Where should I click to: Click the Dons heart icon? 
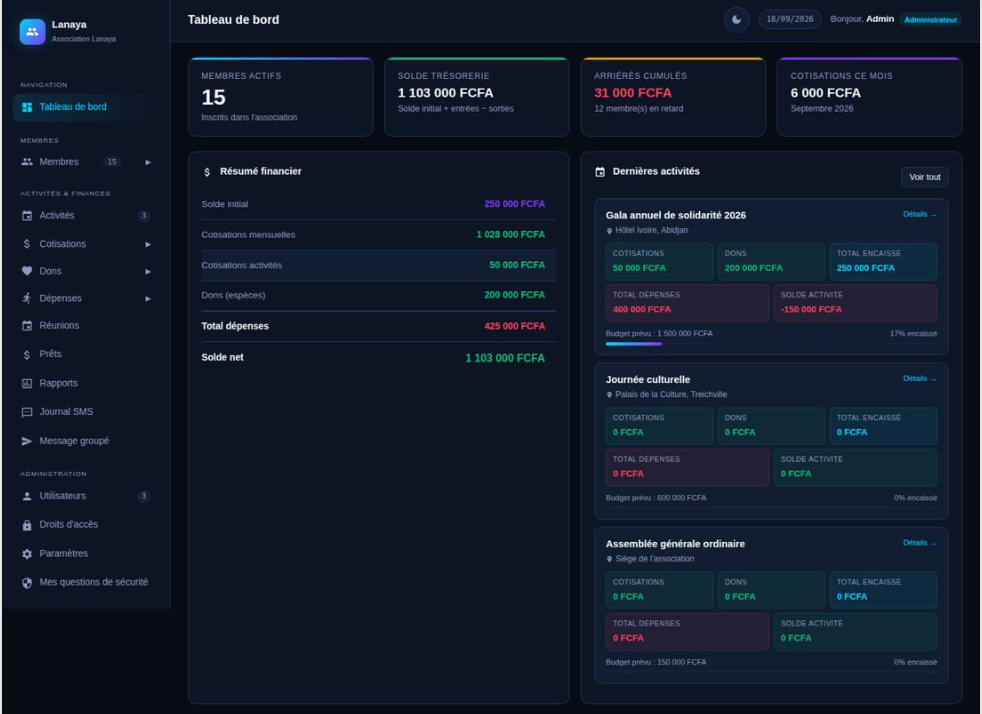[x=27, y=271]
